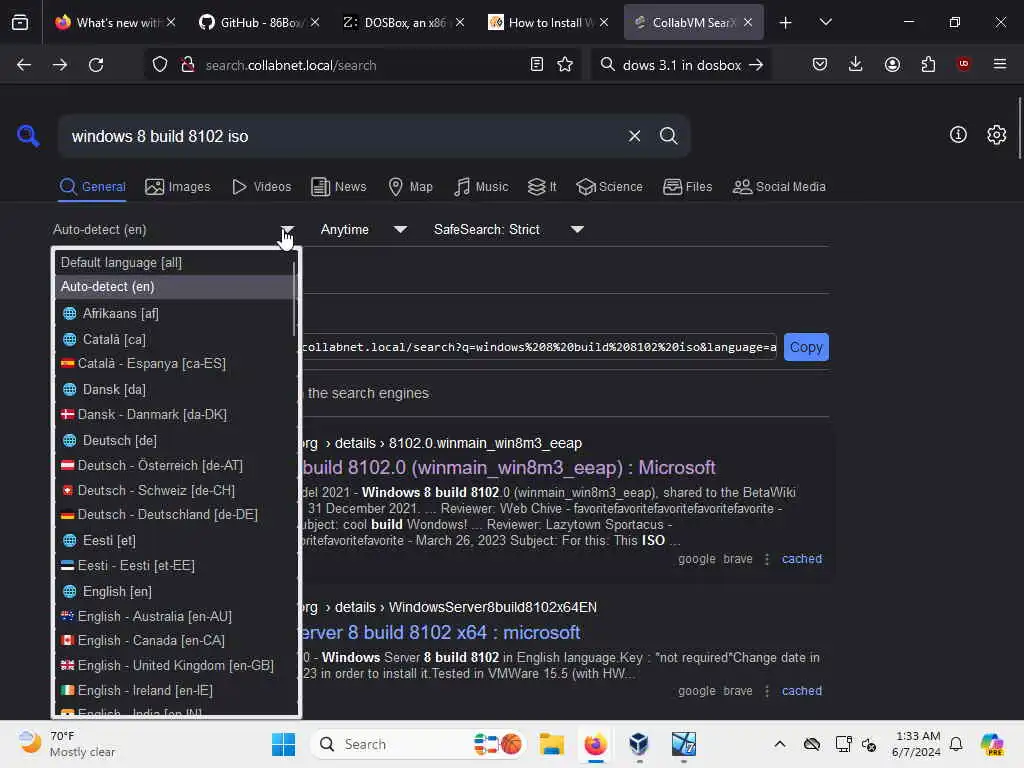Select English [en] language option
This screenshot has width=1024, height=768.
coord(175,592)
